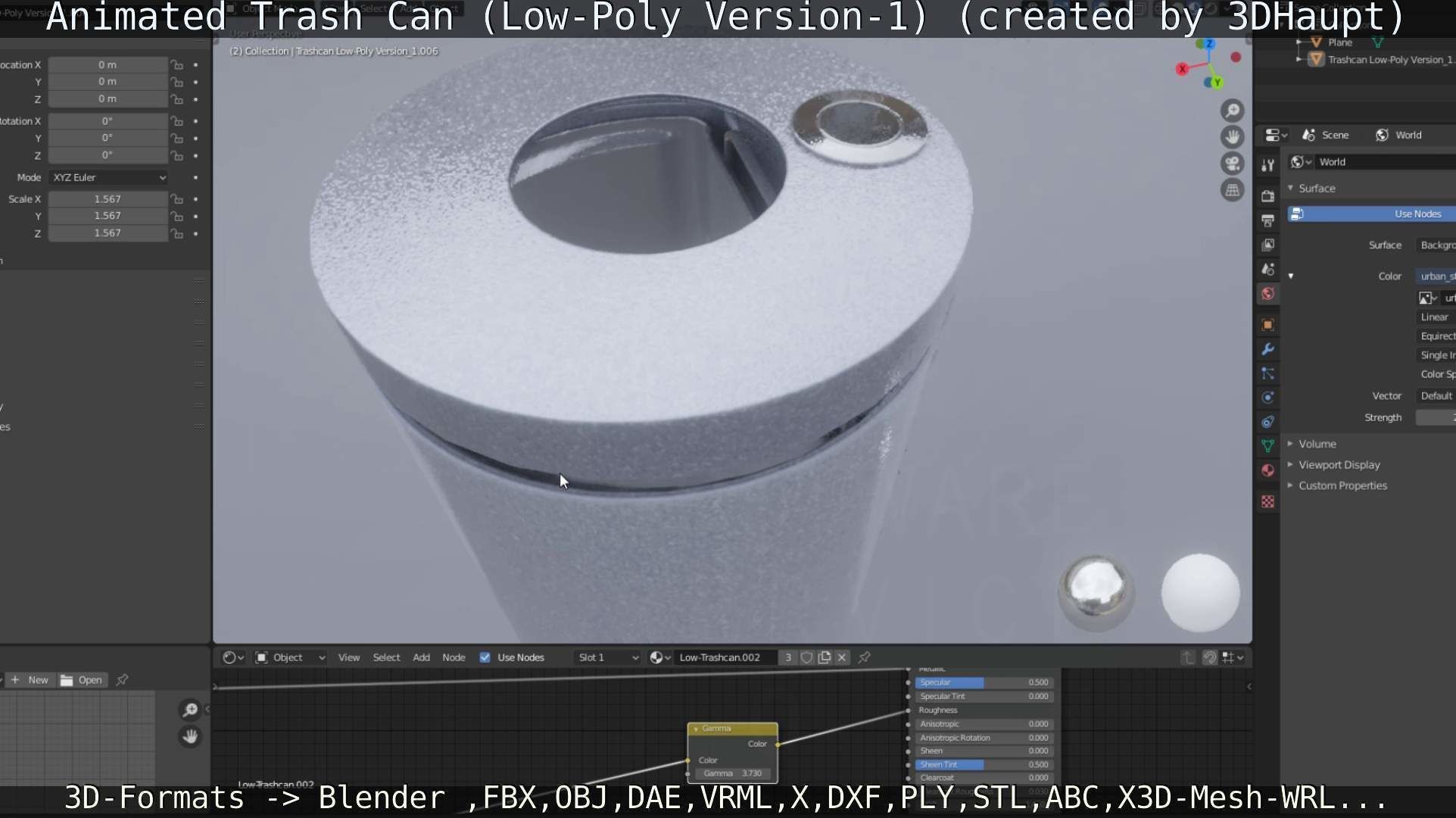Open the Scene properties tab icon
Image resolution: width=1456 pixels, height=818 pixels.
coord(1267,269)
